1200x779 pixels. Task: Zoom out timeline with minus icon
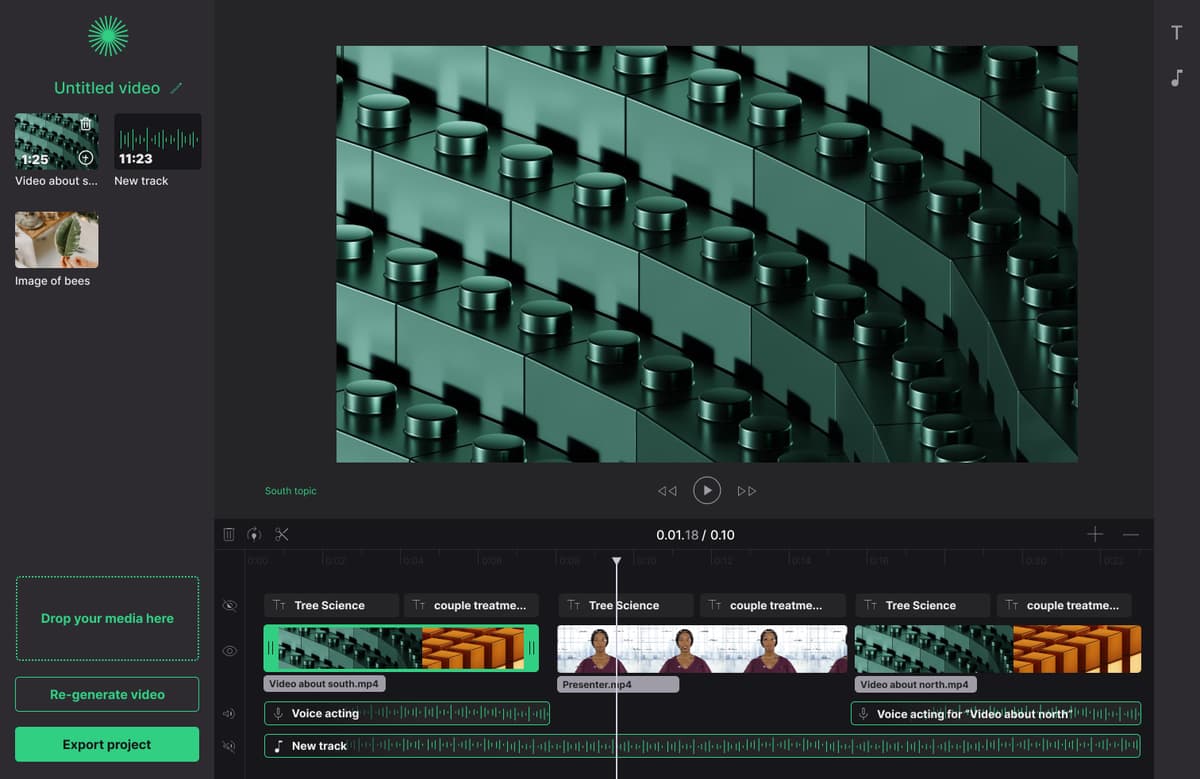(1131, 534)
